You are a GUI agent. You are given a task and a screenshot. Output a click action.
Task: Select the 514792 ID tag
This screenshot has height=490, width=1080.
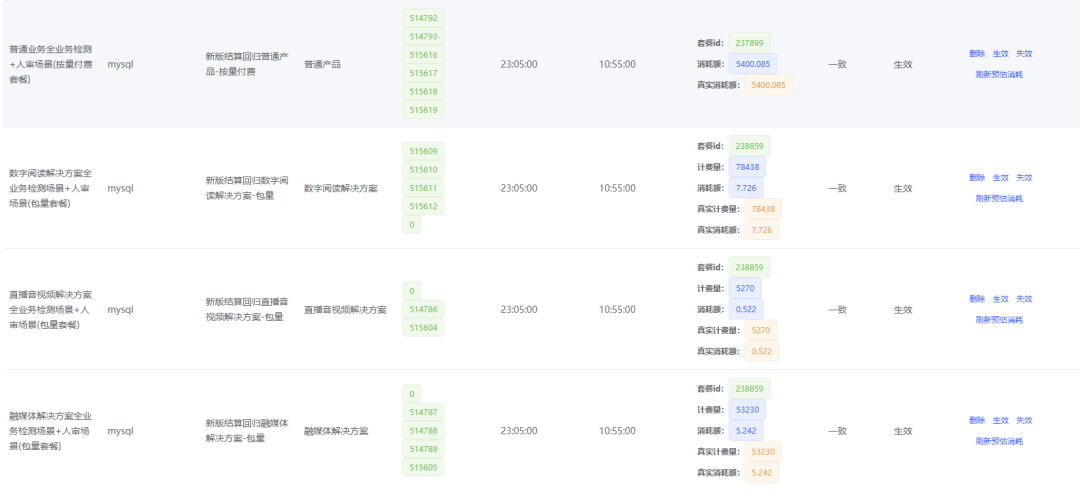tap(423, 18)
